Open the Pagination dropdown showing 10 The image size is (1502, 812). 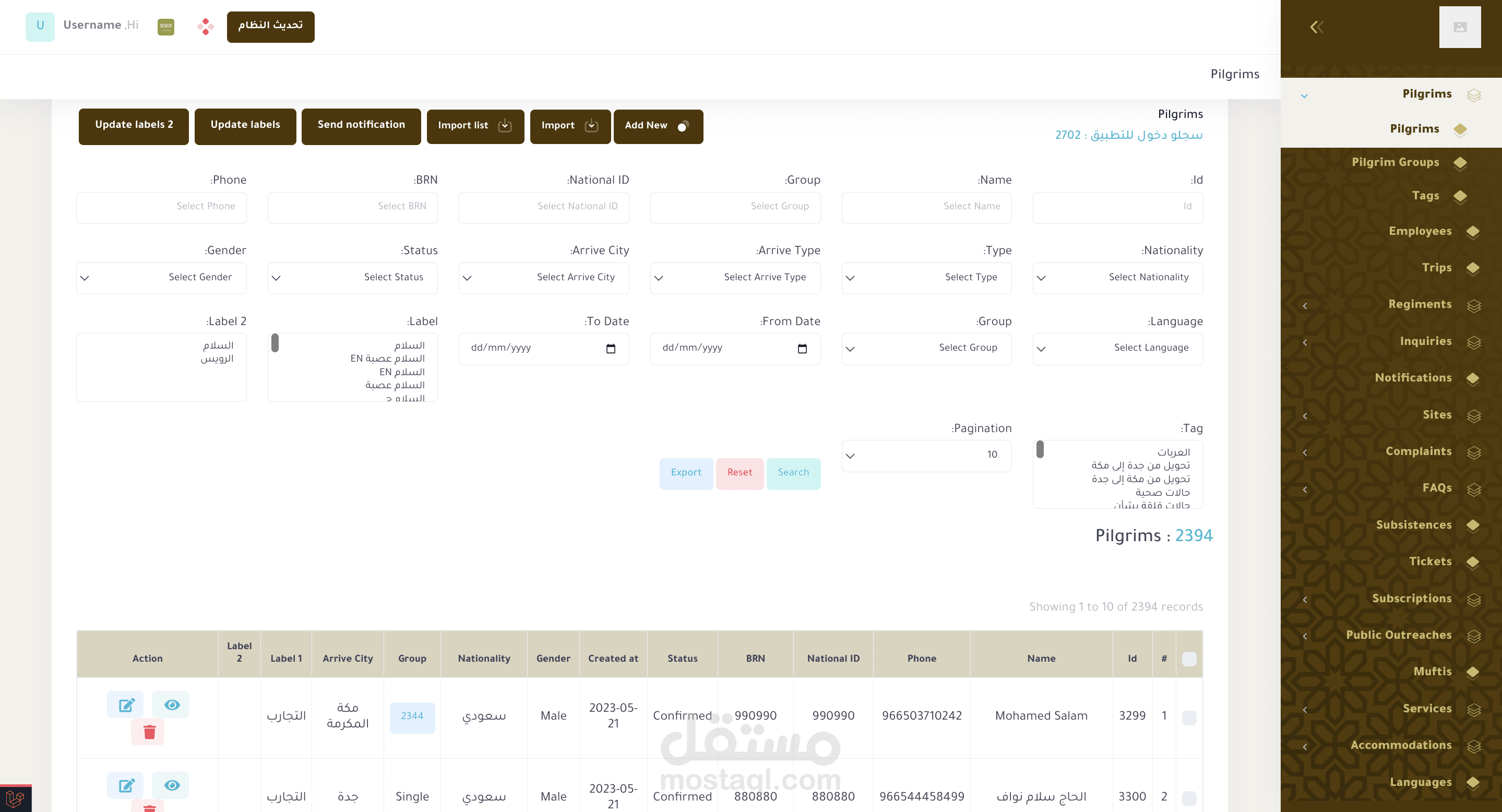tap(926, 455)
